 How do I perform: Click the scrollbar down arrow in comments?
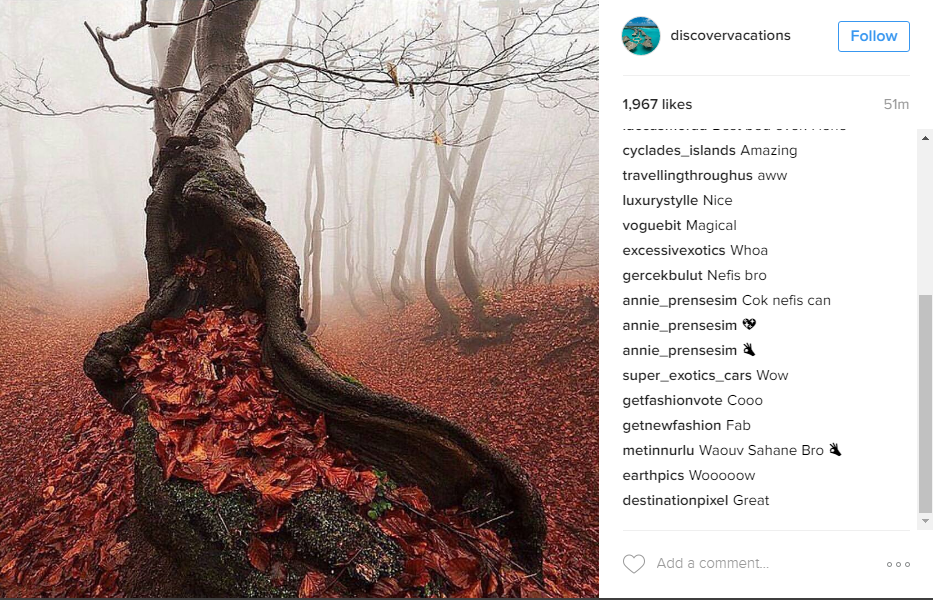pos(925,521)
